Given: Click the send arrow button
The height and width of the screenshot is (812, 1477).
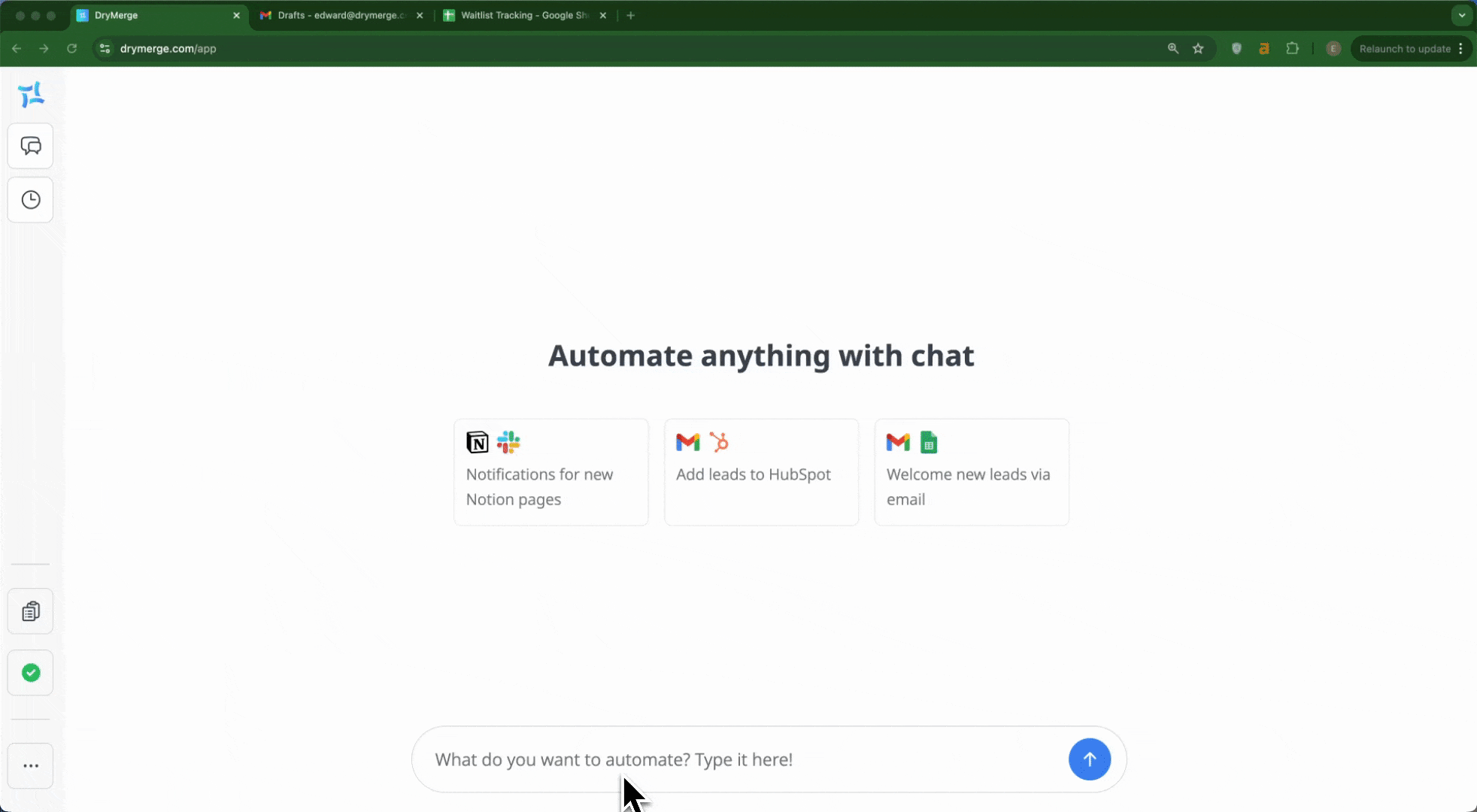Looking at the screenshot, I should pos(1088,759).
